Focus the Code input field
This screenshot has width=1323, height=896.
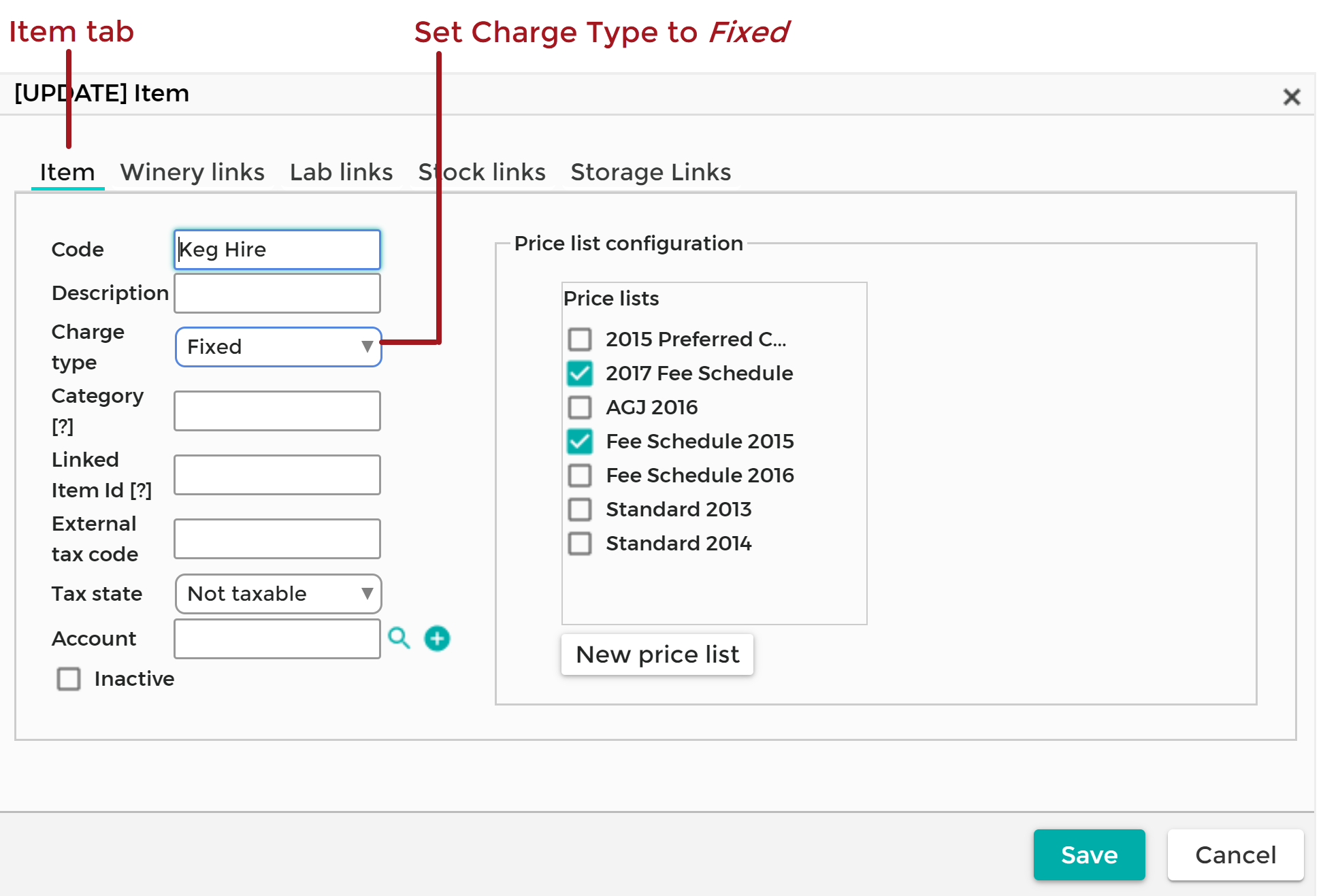pos(277,250)
